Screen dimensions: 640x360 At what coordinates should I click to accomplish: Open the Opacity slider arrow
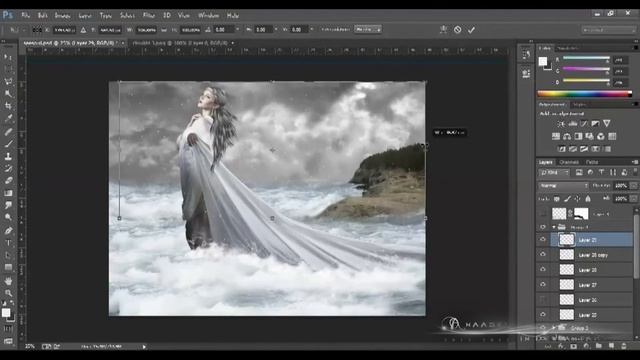pyautogui.click(x=633, y=186)
